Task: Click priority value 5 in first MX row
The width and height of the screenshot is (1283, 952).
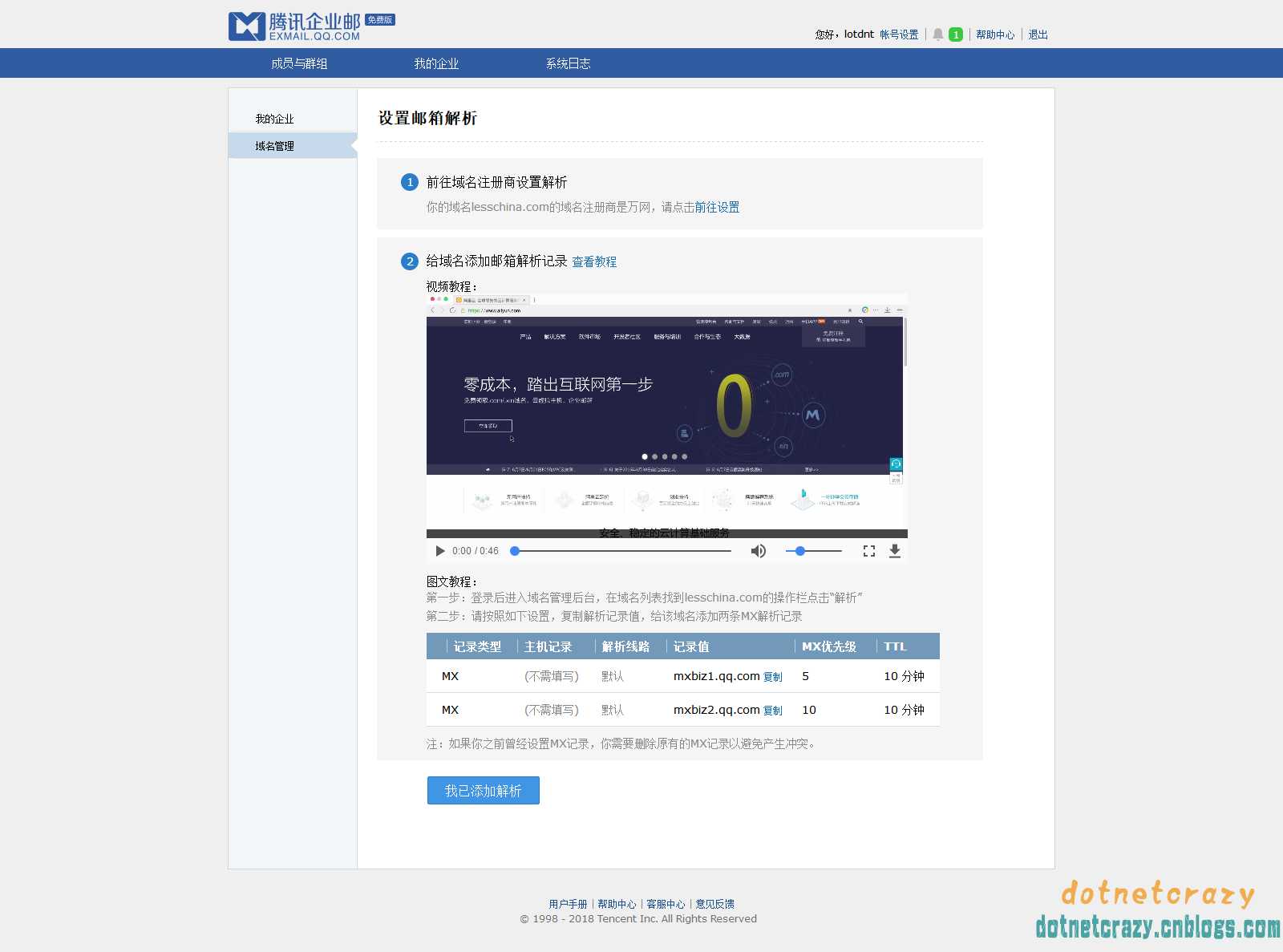Action: click(x=805, y=676)
